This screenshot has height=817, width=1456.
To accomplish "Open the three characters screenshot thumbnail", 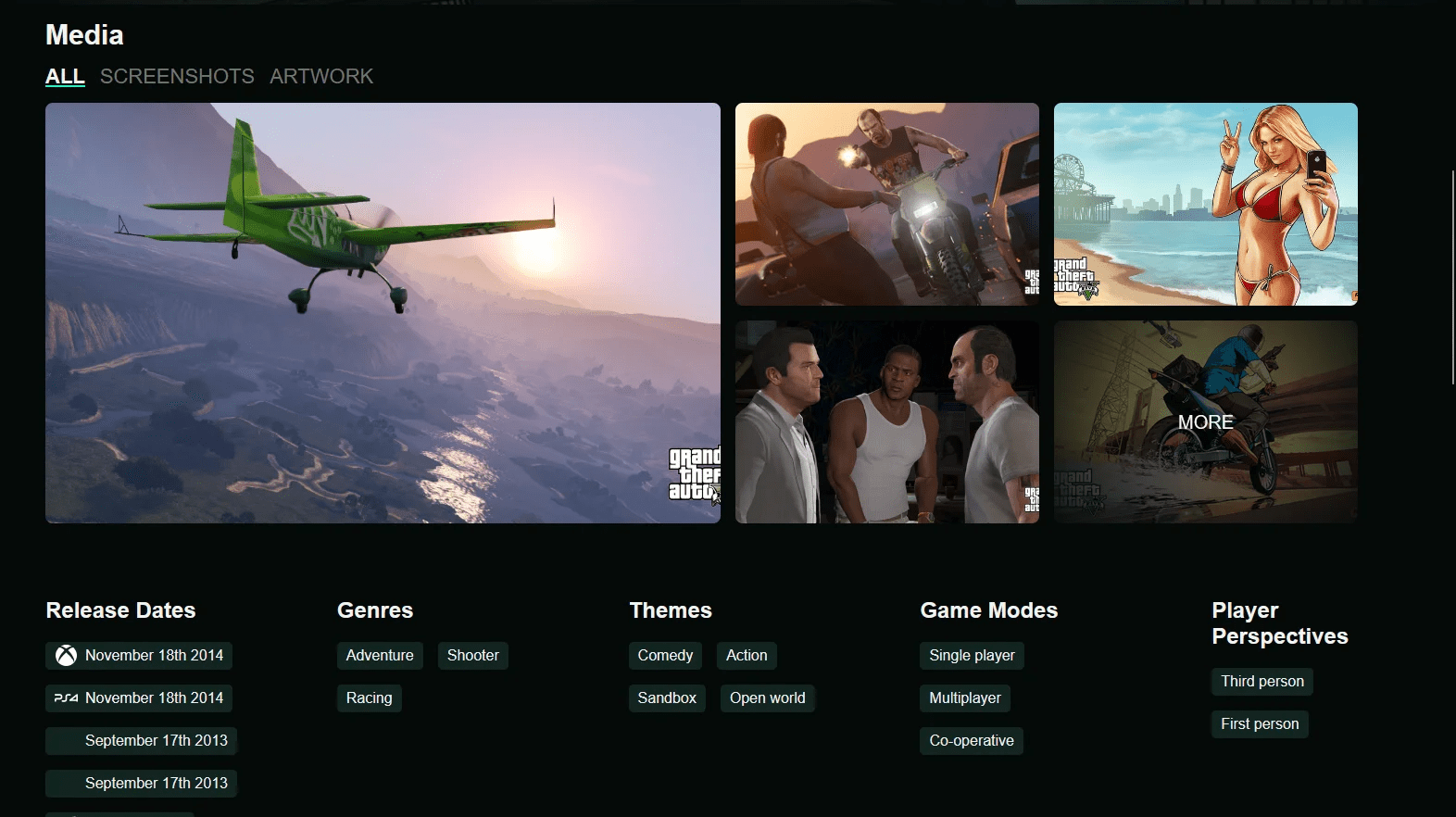I will click(x=887, y=422).
